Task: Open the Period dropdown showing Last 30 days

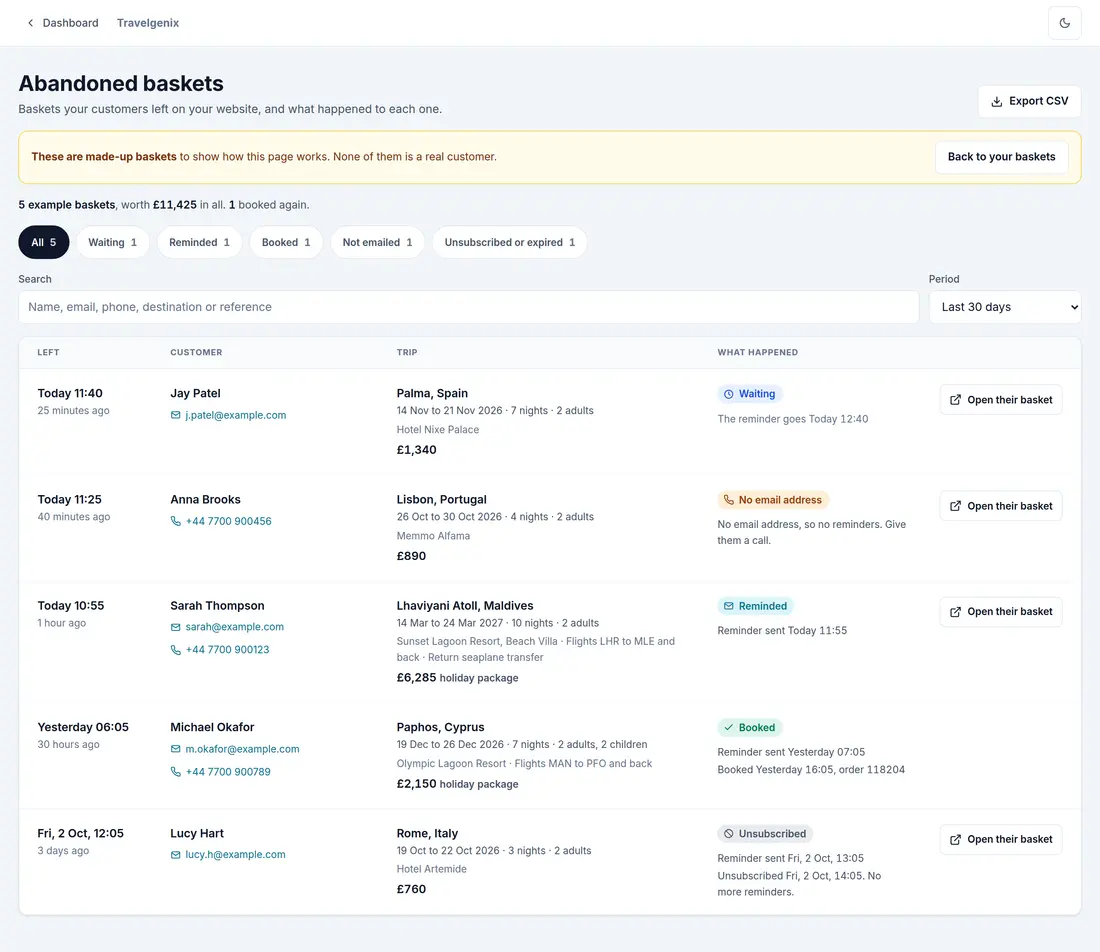Action: tap(1005, 307)
